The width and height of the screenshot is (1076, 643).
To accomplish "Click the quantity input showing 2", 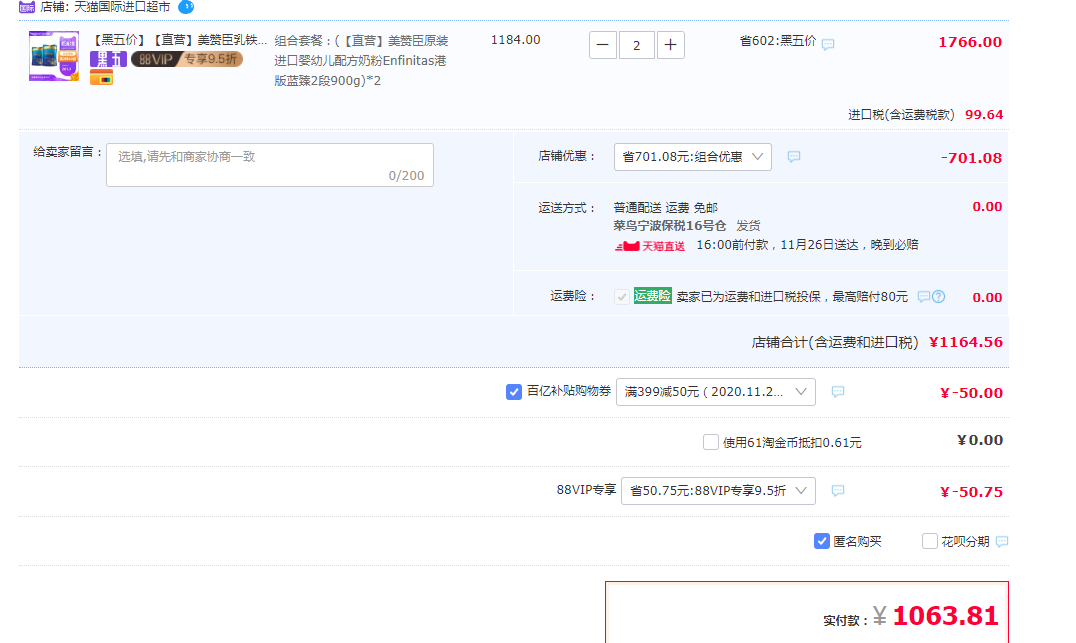I will click(x=637, y=45).
